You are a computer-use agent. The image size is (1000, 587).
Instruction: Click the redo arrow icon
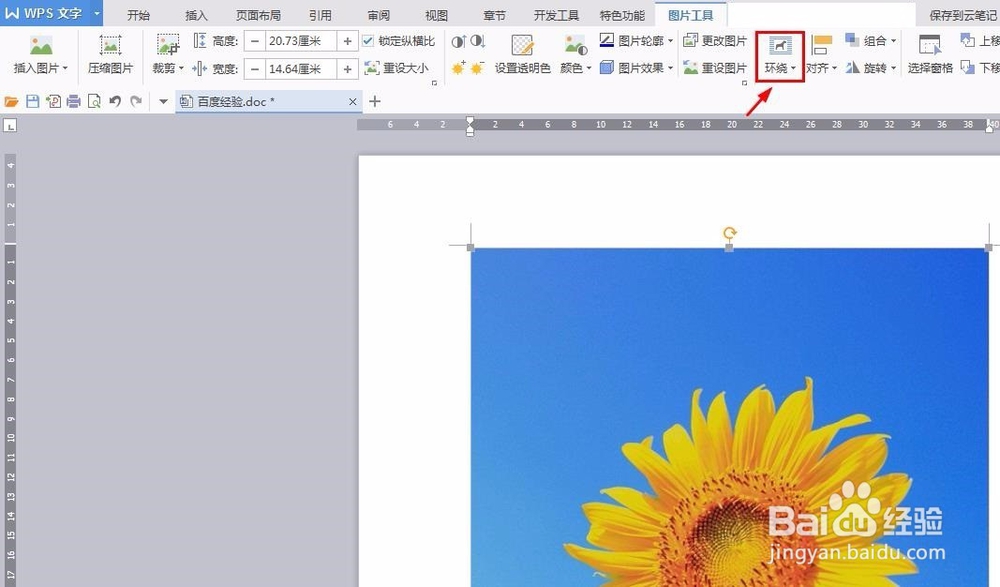click(136, 101)
